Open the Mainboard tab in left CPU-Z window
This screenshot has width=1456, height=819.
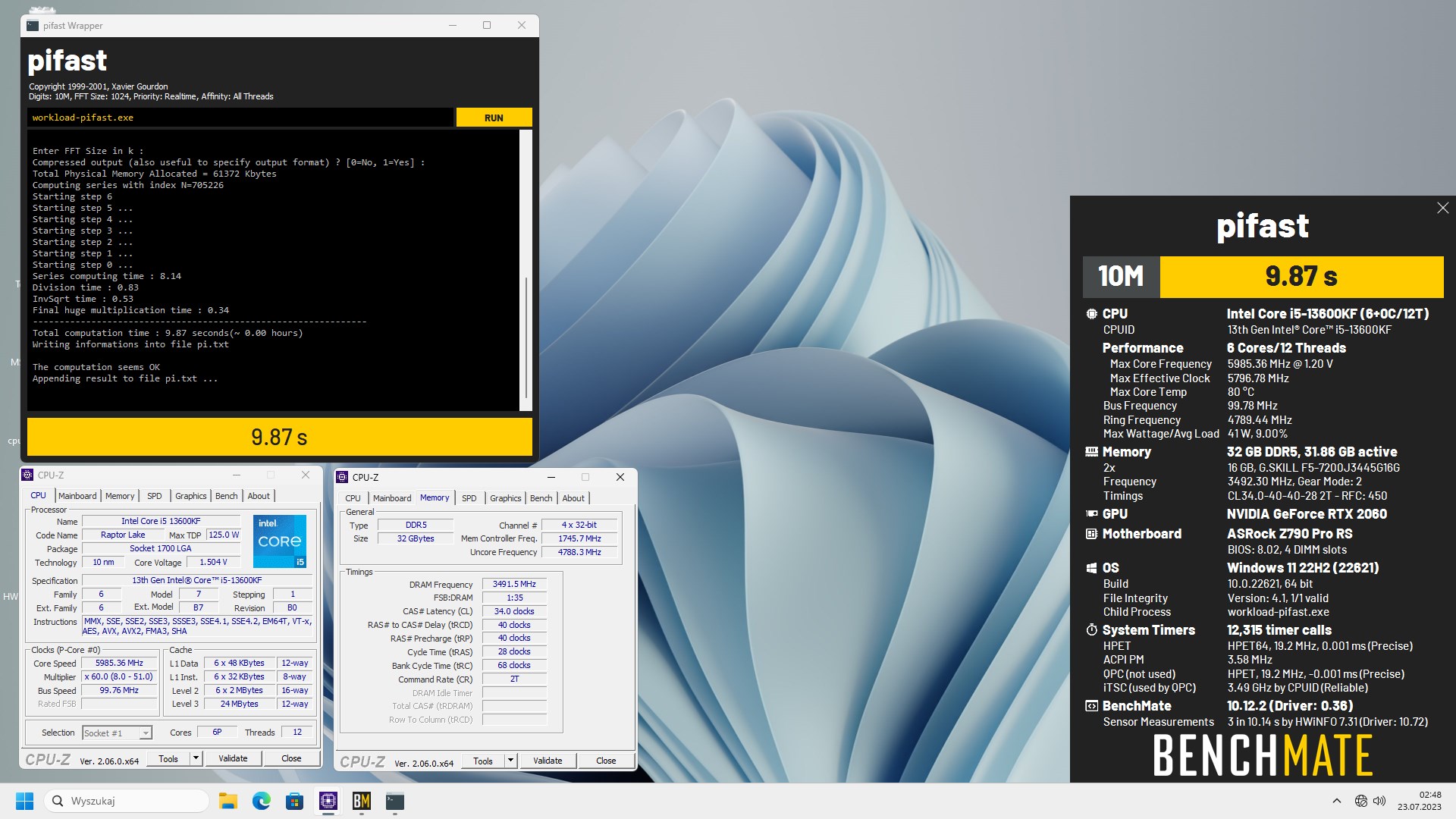77,496
